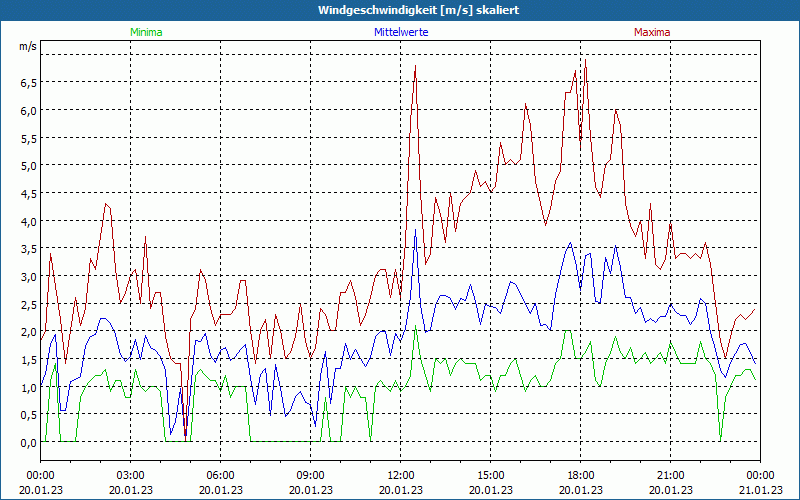Image resolution: width=800 pixels, height=500 pixels.
Task: Click the '18:00' time axis label
Action: coord(581,476)
